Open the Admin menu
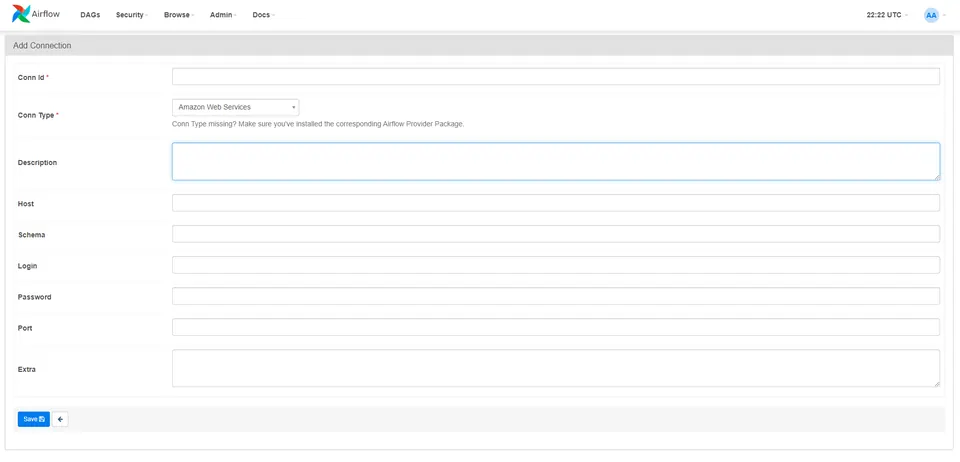Image resolution: width=960 pixels, height=462 pixels. (223, 15)
